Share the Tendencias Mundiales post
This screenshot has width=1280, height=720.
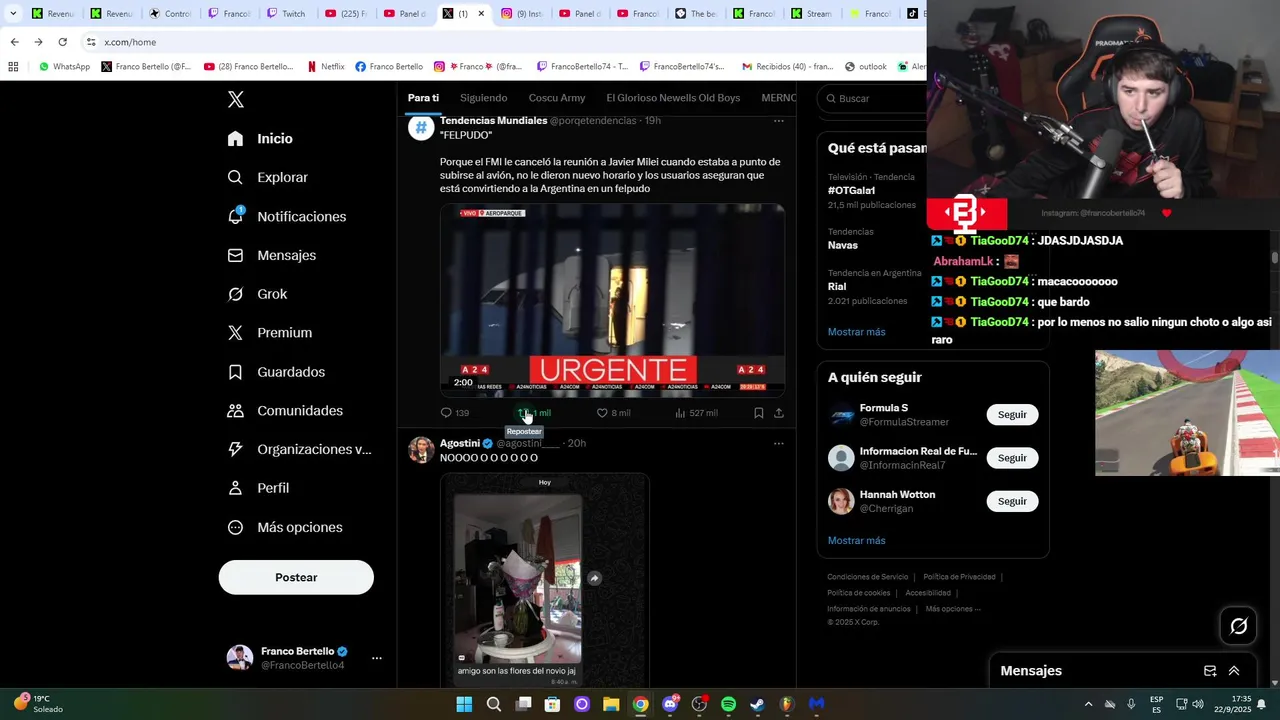coord(779,413)
